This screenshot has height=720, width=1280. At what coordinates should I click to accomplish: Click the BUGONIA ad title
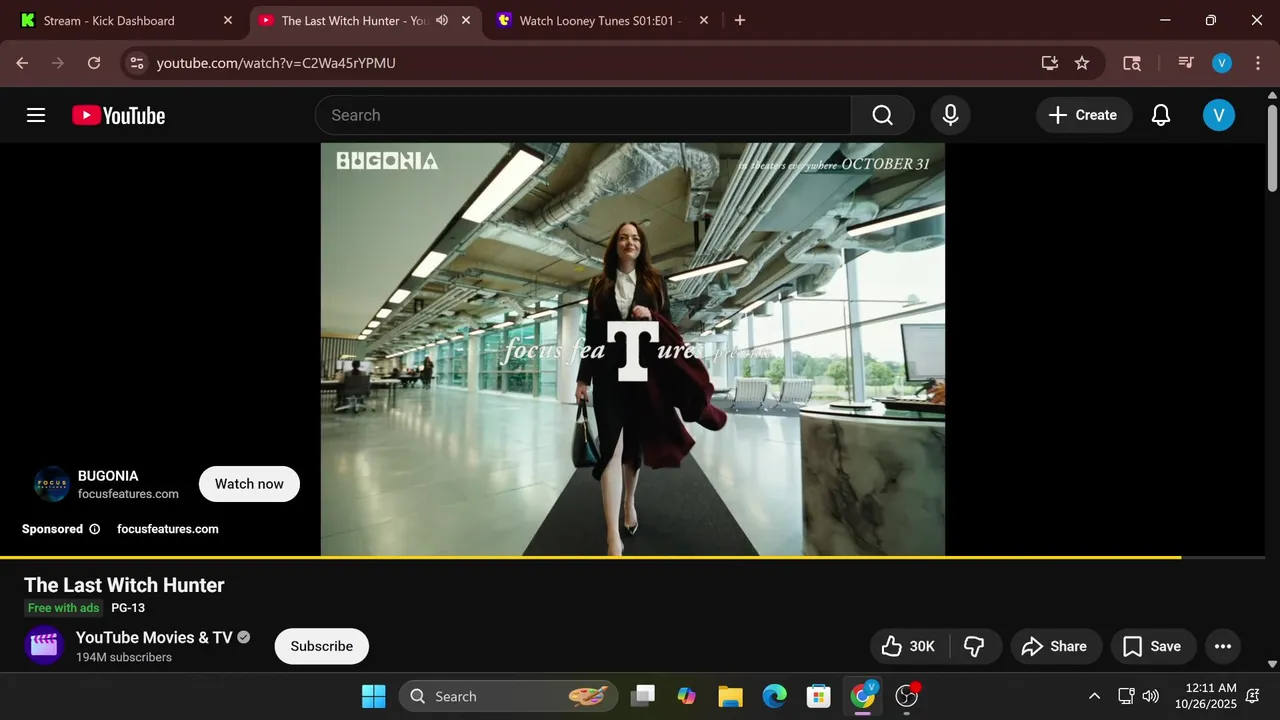pyautogui.click(x=108, y=476)
